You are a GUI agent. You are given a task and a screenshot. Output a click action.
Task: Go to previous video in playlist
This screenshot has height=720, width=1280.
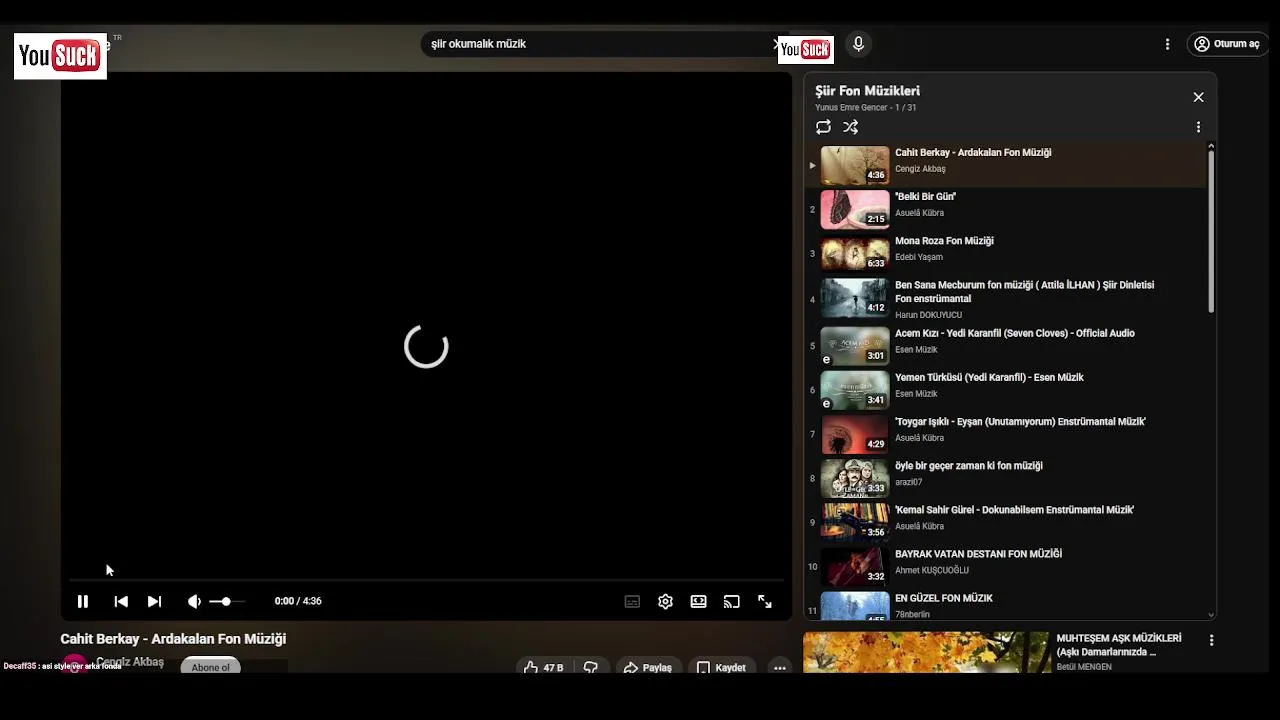121,601
